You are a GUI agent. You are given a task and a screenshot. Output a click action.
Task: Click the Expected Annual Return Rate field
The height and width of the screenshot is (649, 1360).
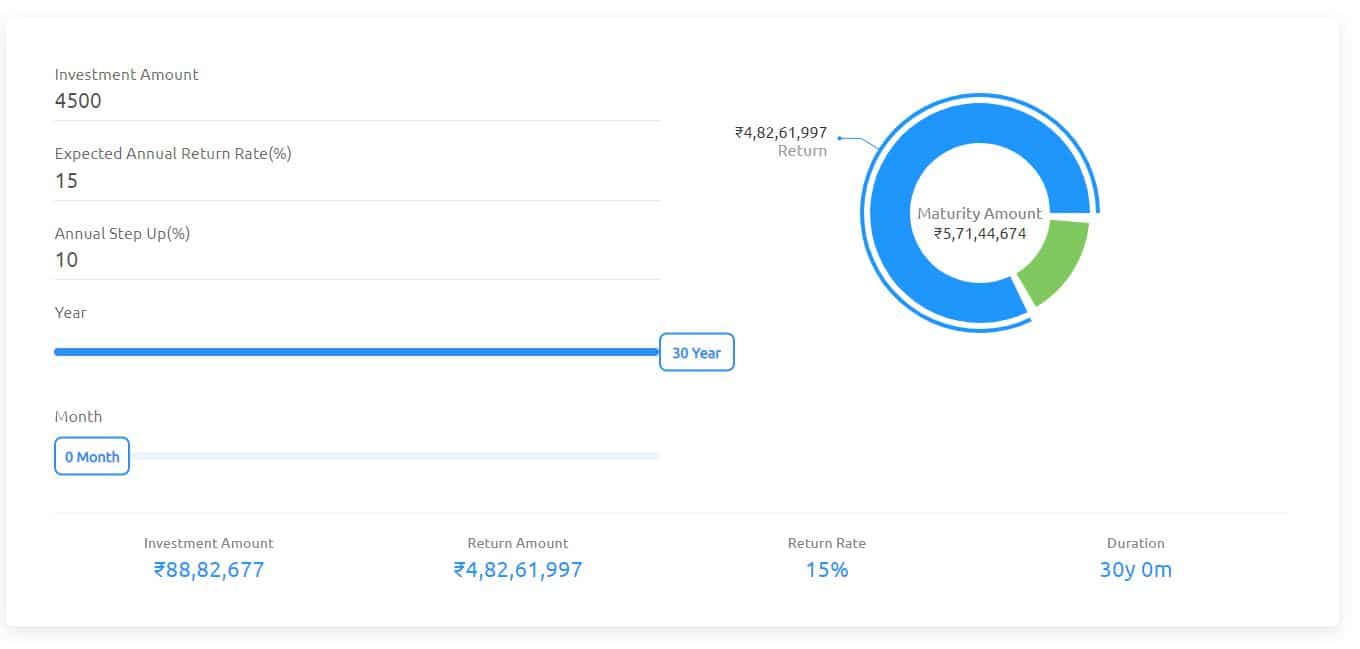click(357, 181)
